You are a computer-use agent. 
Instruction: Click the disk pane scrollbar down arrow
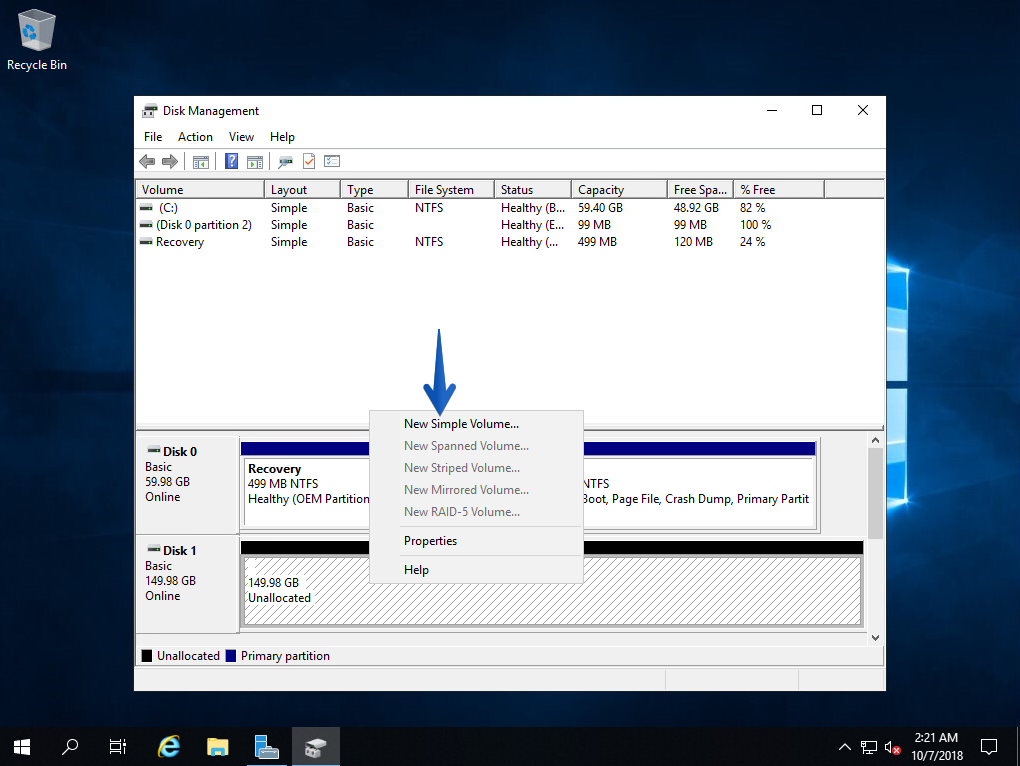pyautogui.click(x=876, y=638)
